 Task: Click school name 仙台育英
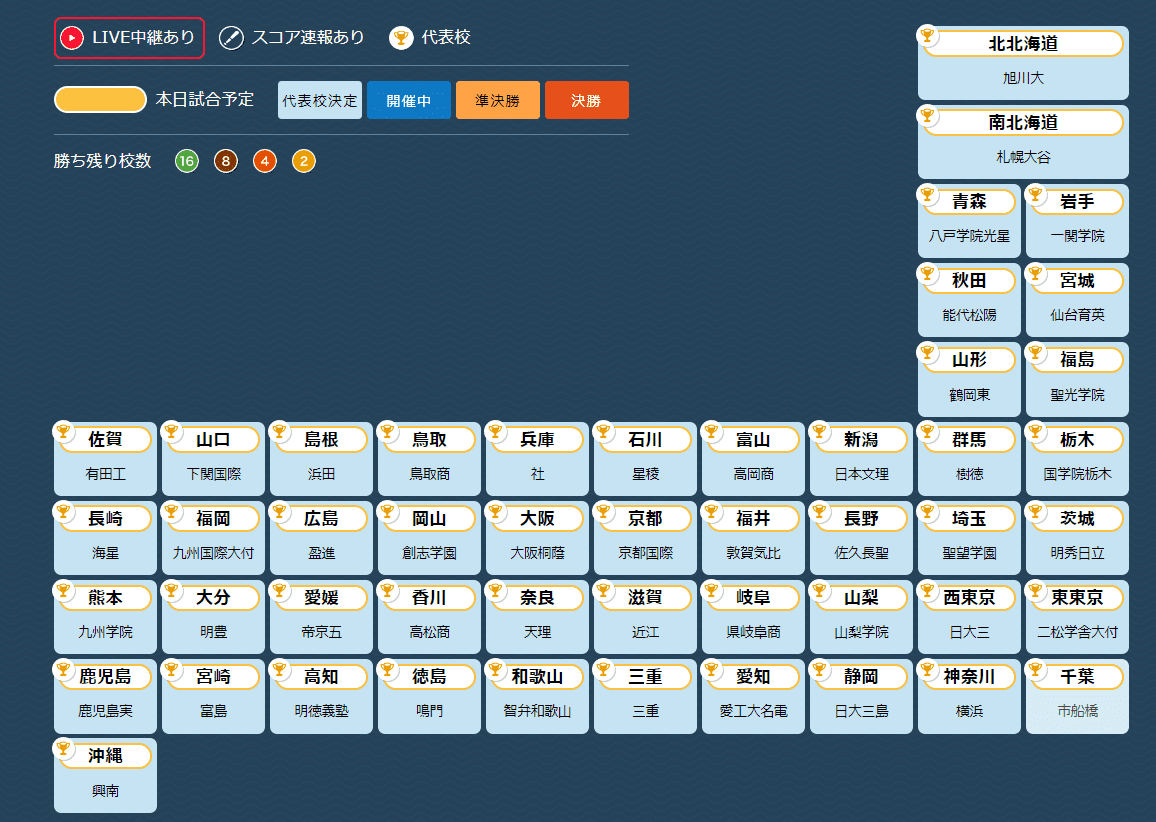(1077, 316)
